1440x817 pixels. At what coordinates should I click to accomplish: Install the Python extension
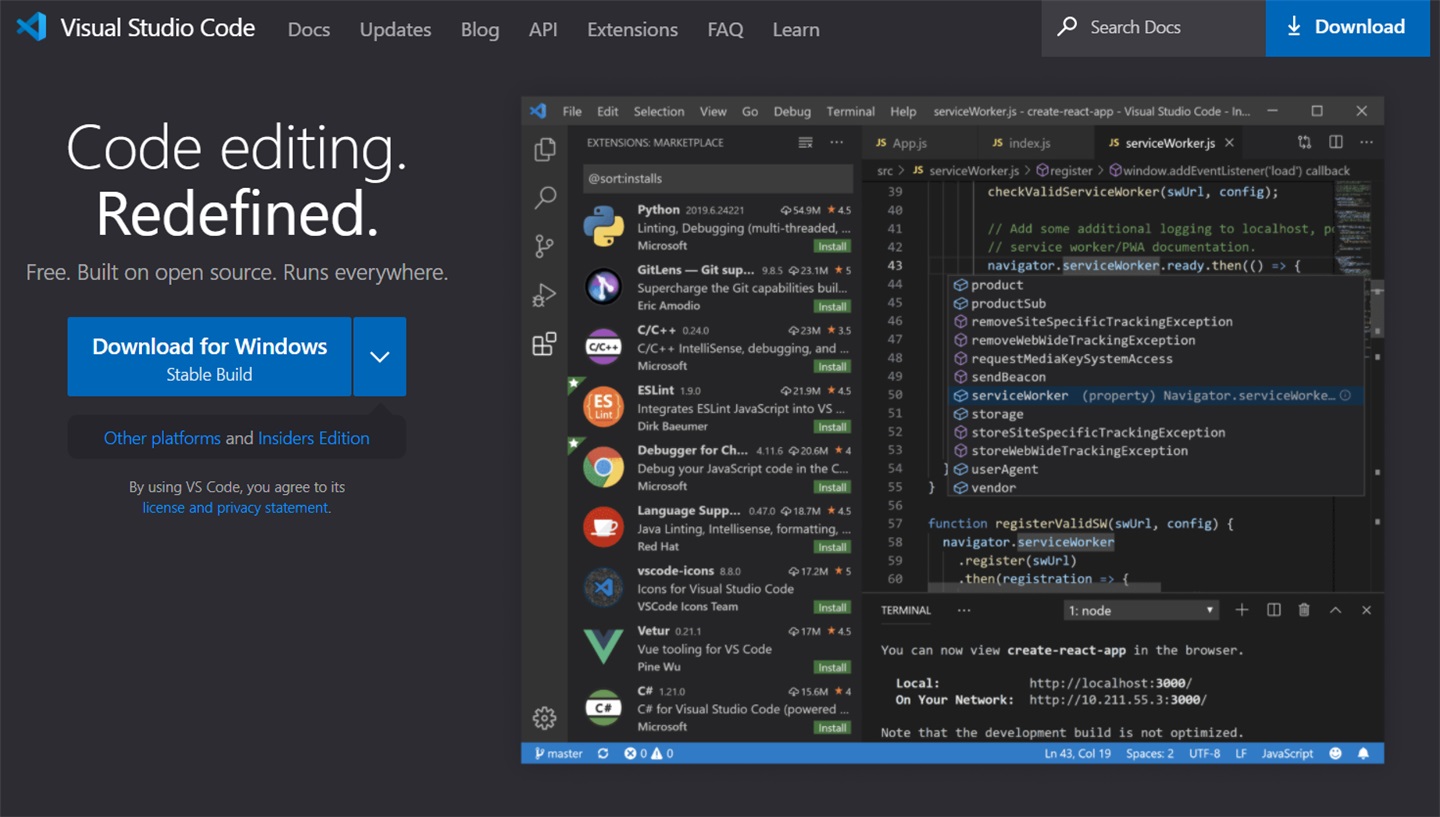click(832, 245)
